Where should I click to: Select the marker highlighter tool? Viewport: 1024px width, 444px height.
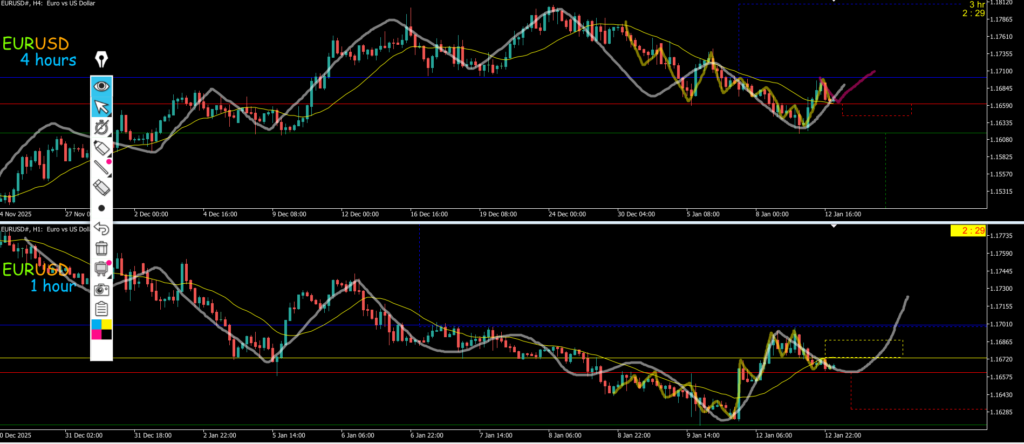tap(101, 147)
